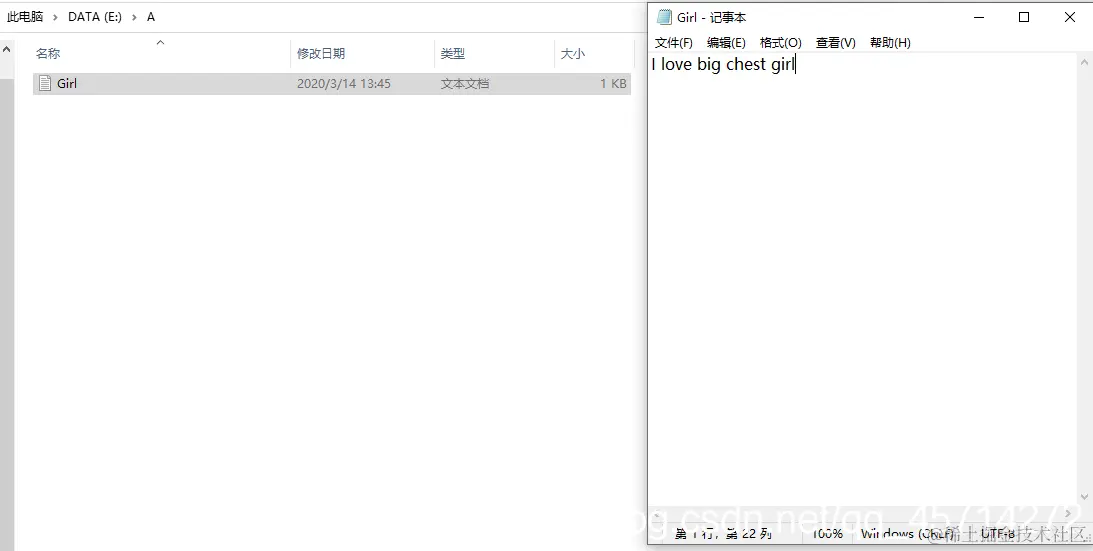This screenshot has width=1093, height=551.
Task: Open the 格式(O) menu in Notepad
Action: point(780,43)
